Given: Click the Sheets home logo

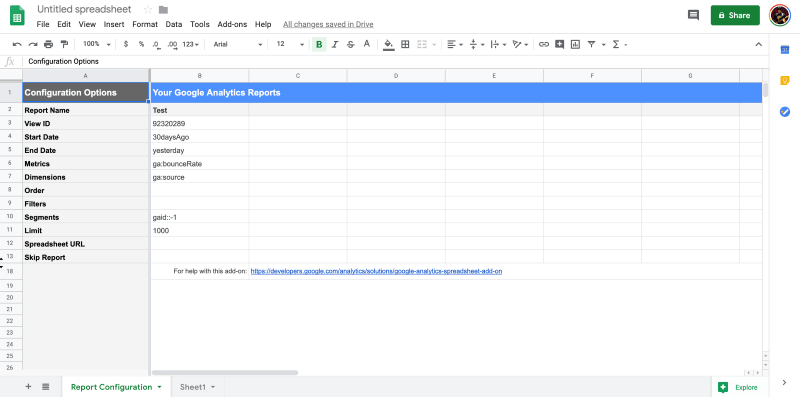Looking at the screenshot, I should [17, 15].
